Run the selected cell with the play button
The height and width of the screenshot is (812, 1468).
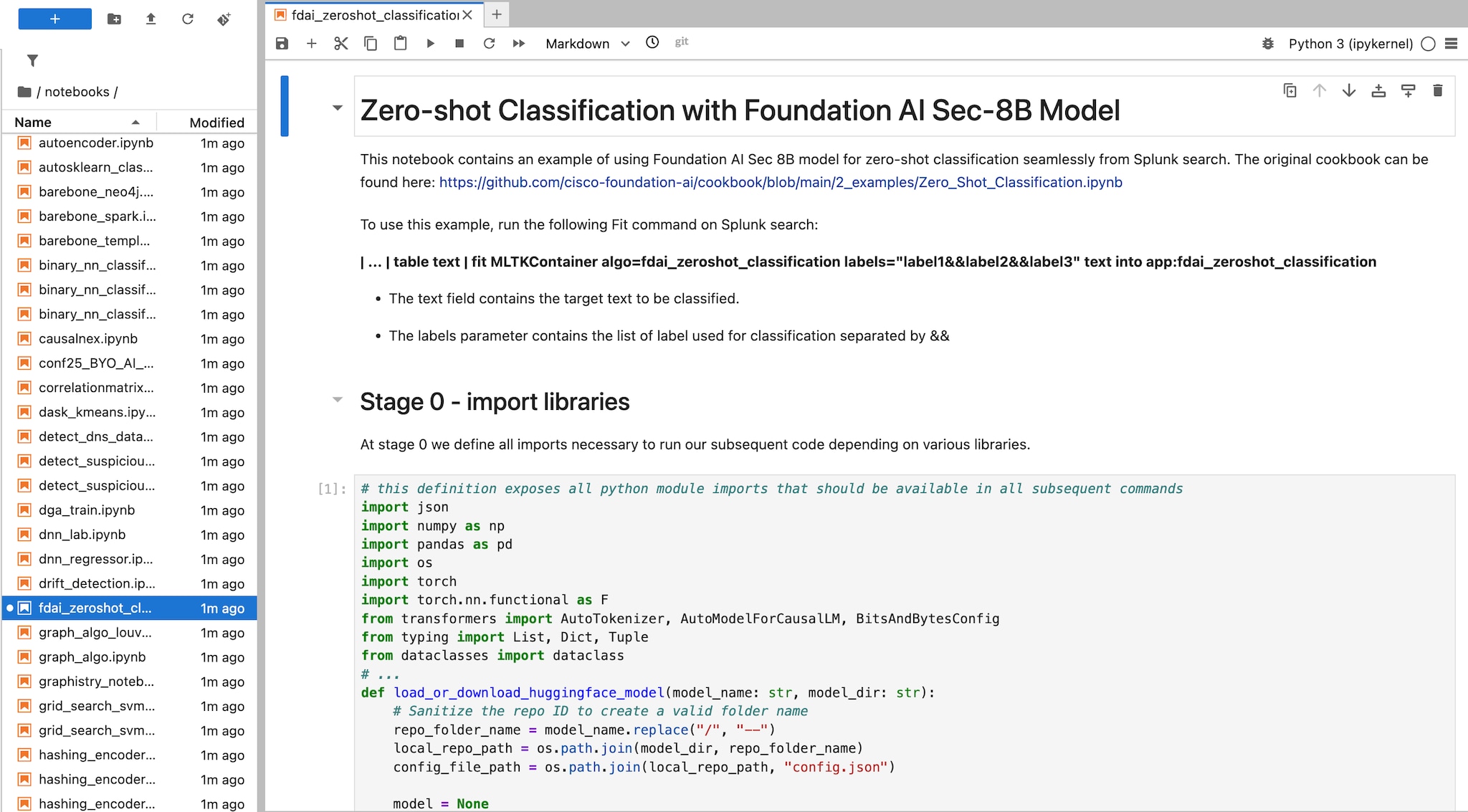[x=430, y=44]
